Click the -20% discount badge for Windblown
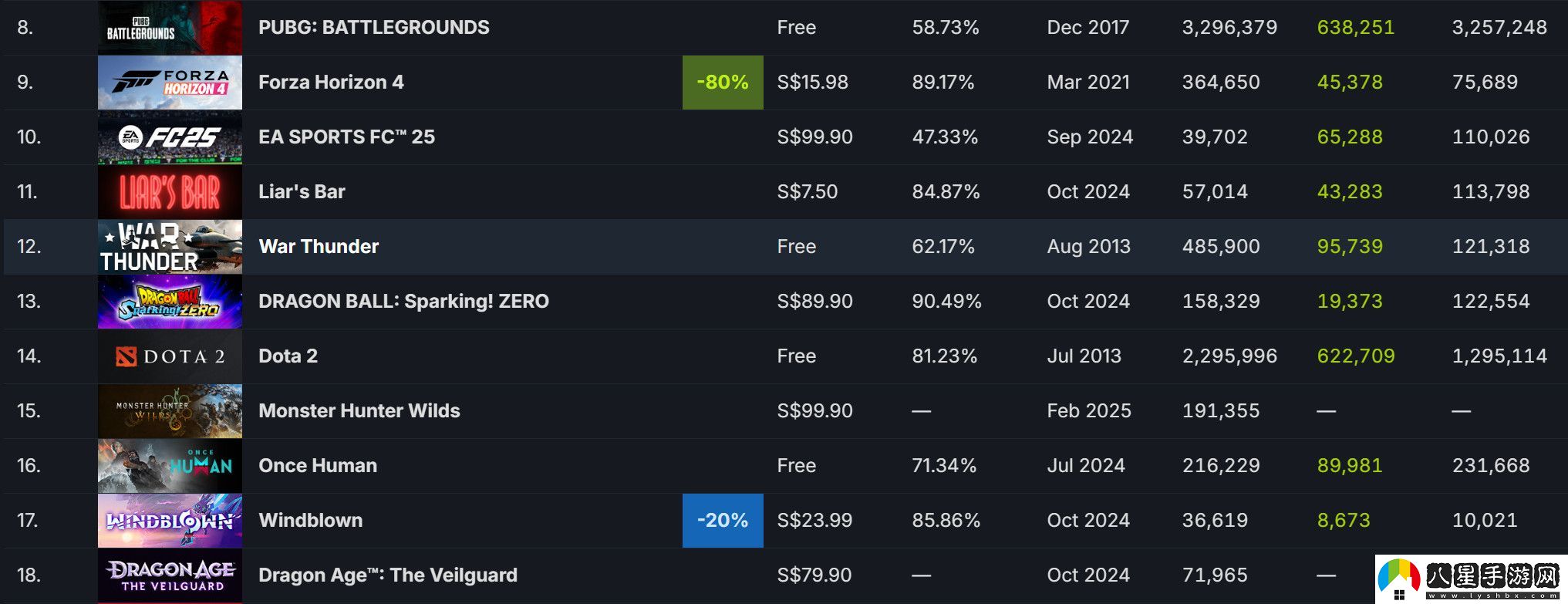 pos(723,521)
